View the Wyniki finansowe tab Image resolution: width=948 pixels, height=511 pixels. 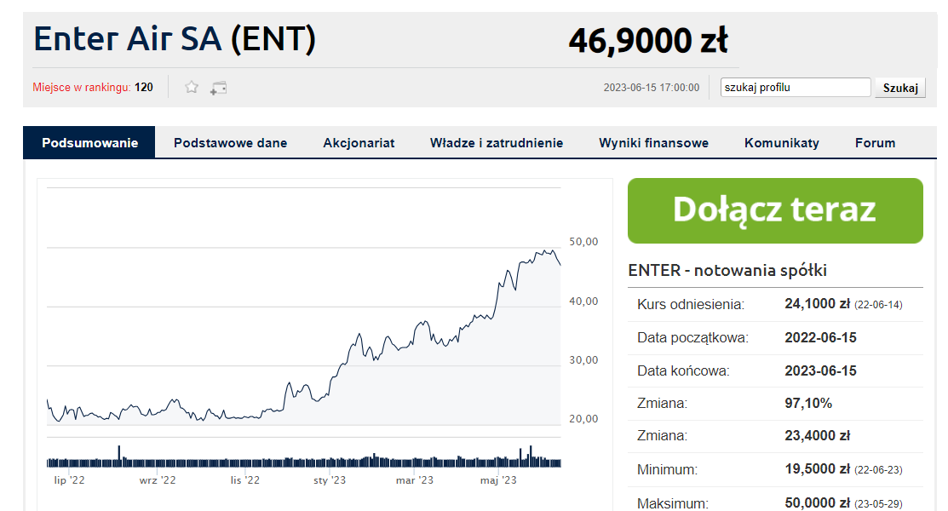tap(654, 143)
